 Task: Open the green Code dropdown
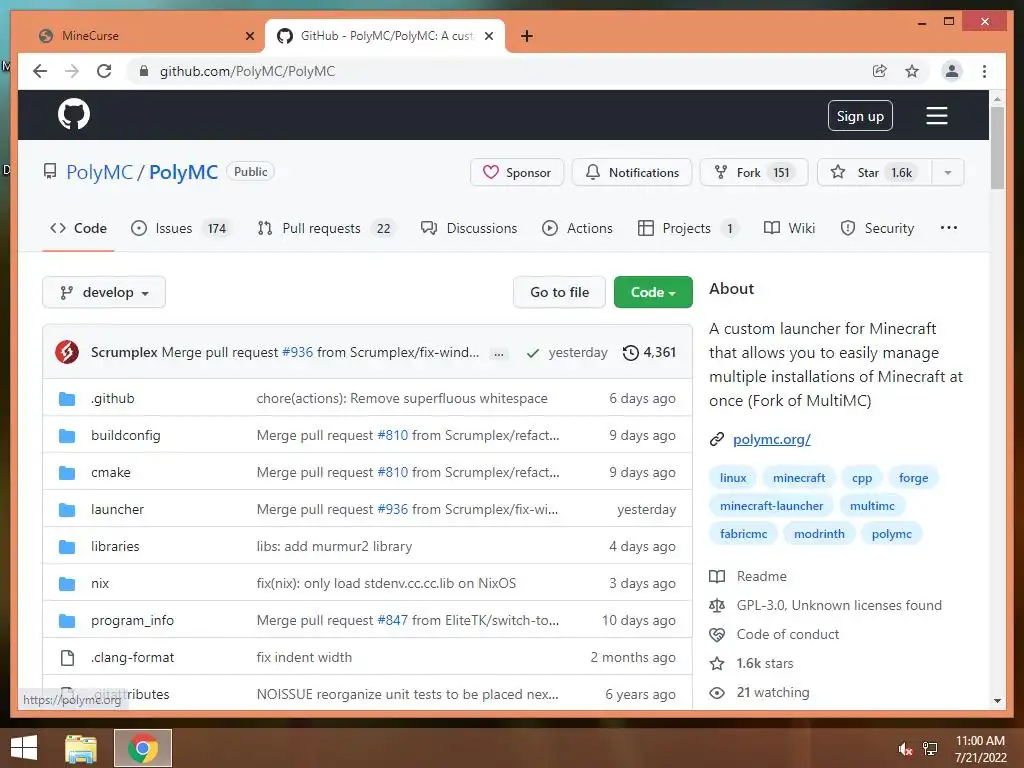pyautogui.click(x=653, y=293)
